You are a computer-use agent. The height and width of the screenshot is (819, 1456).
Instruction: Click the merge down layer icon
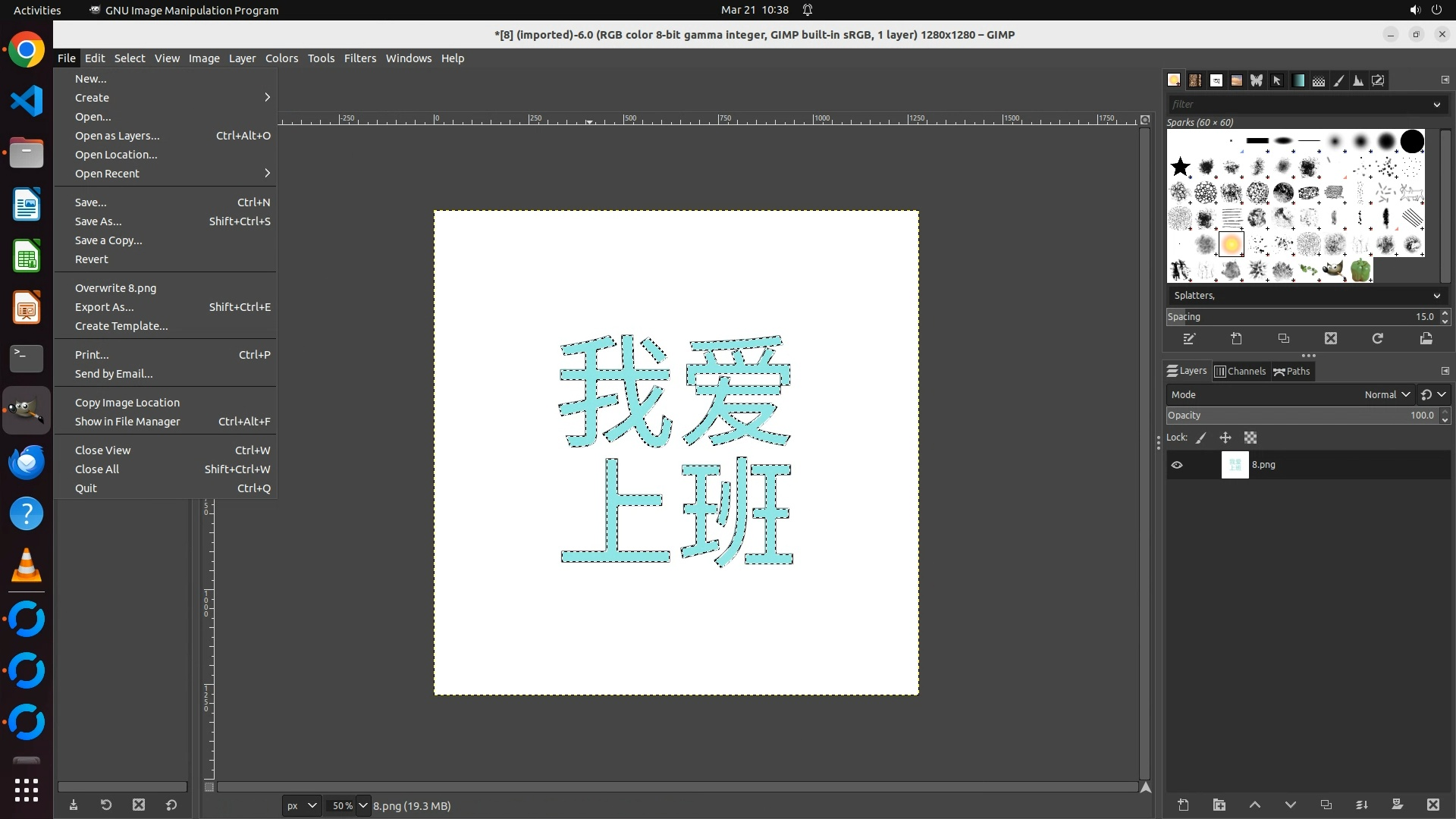coord(1361,805)
